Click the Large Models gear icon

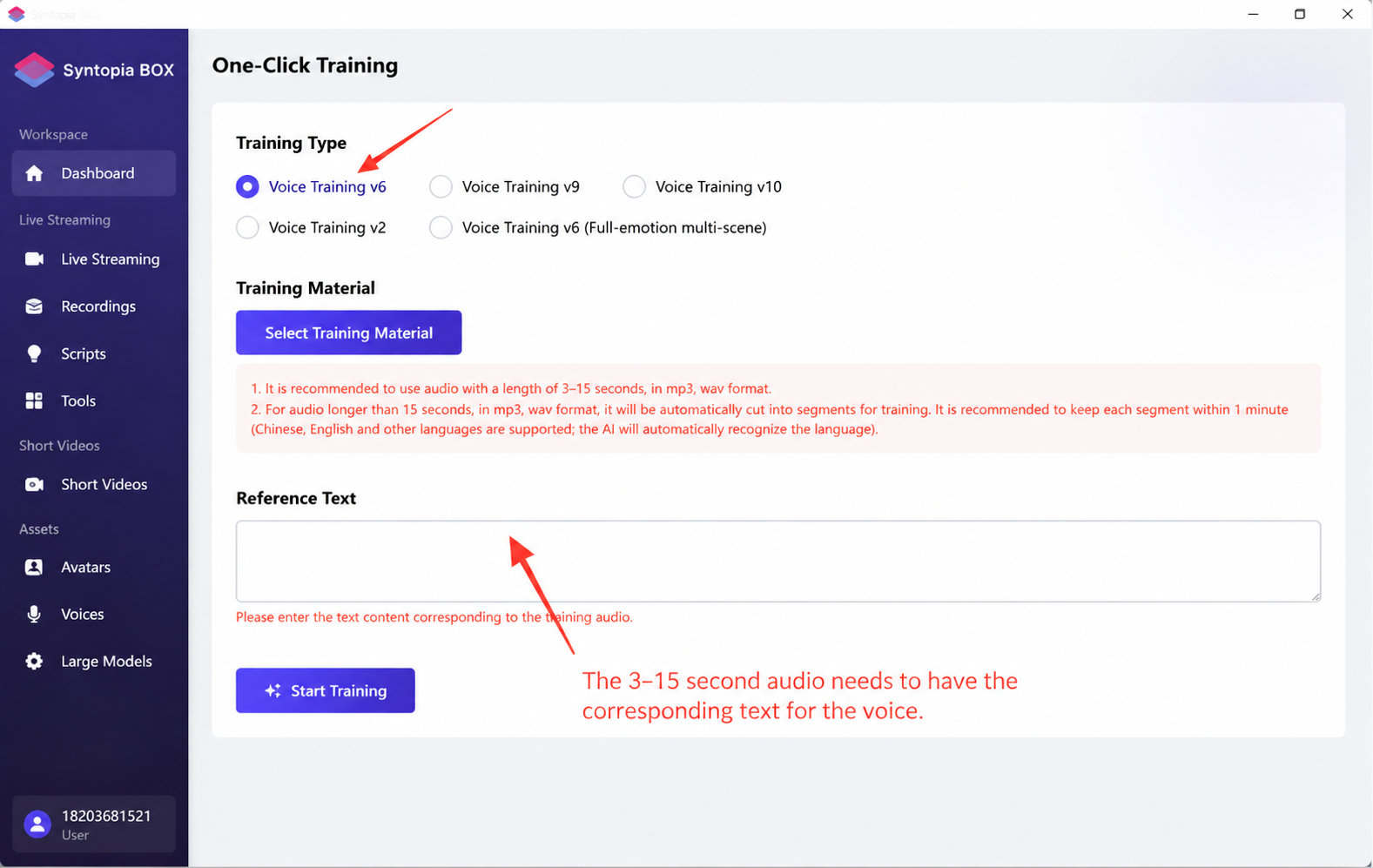coord(34,661)
